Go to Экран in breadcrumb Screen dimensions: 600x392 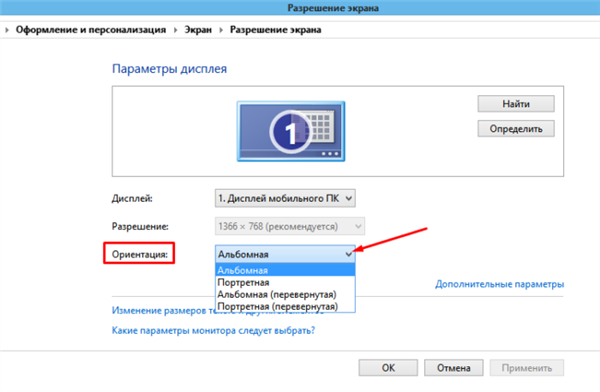pos(198,30)
